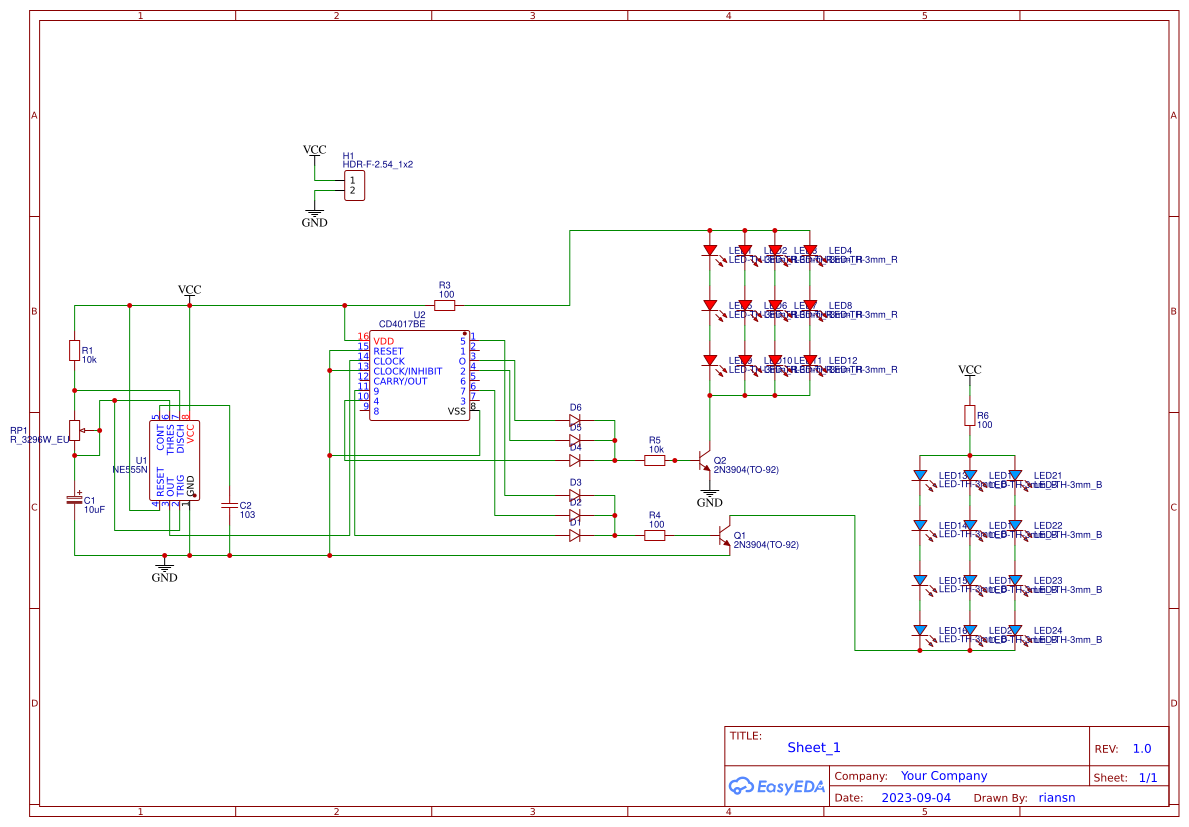Image resolution: width=1189 pixels, height=827 pixels.
Task: Click the H1 header connector symbol
Action: tap(354, 185)
